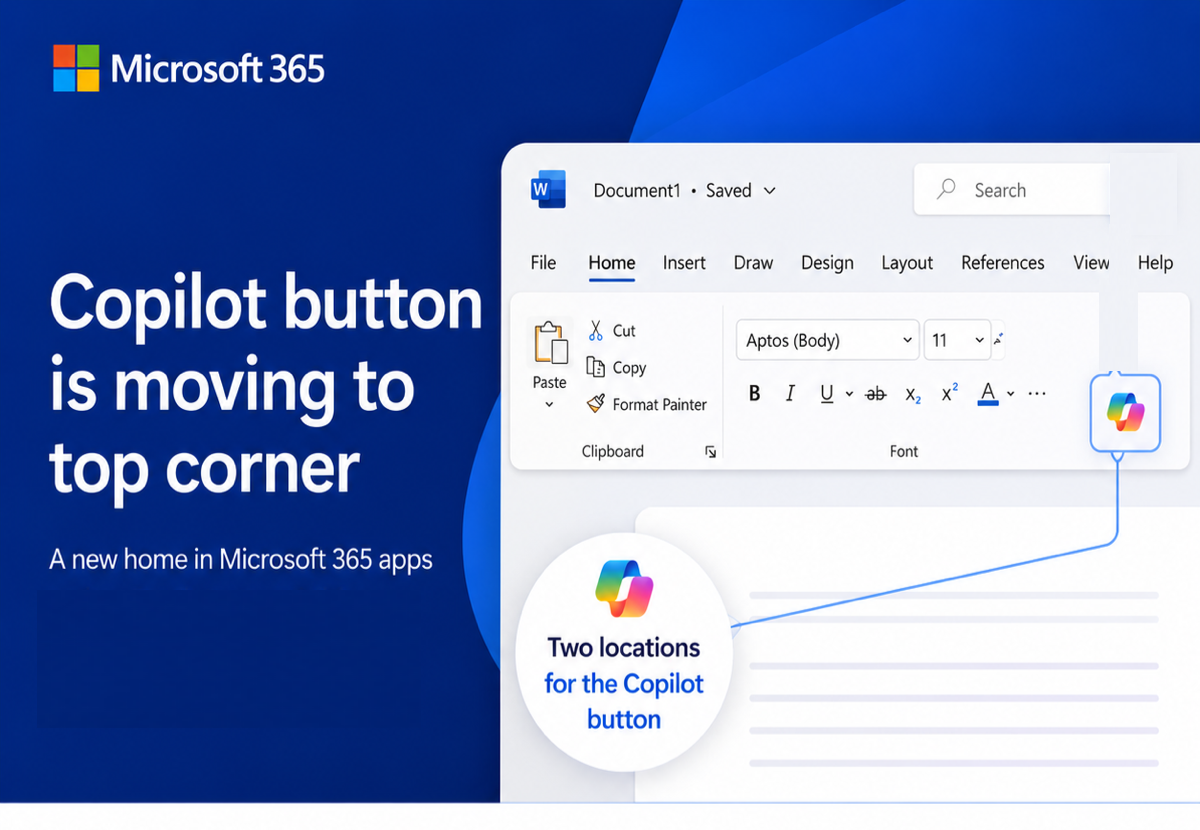Screen dimensions: 1200x830
Task: Click into the Search box
Action: pyautogui.click(x=1012, y=189)
